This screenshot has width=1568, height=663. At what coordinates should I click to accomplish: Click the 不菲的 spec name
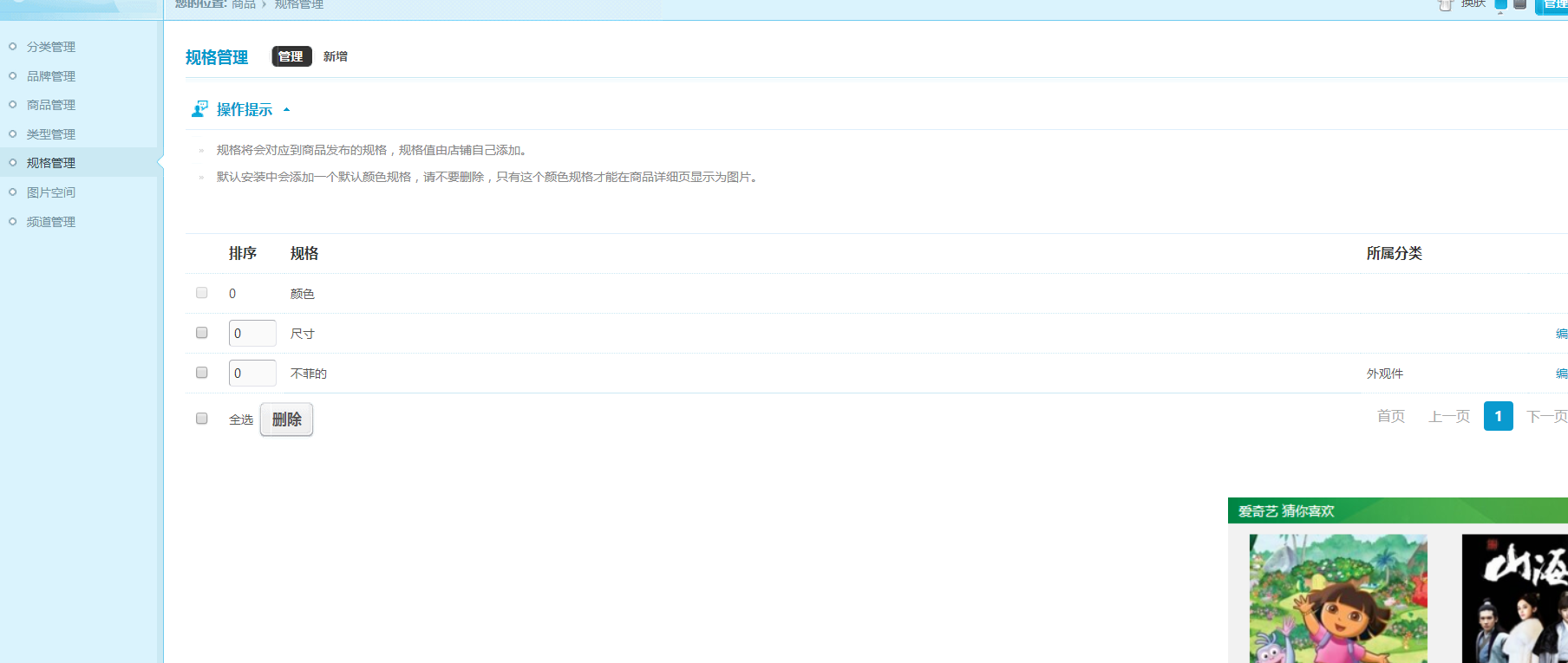point(309,374)
